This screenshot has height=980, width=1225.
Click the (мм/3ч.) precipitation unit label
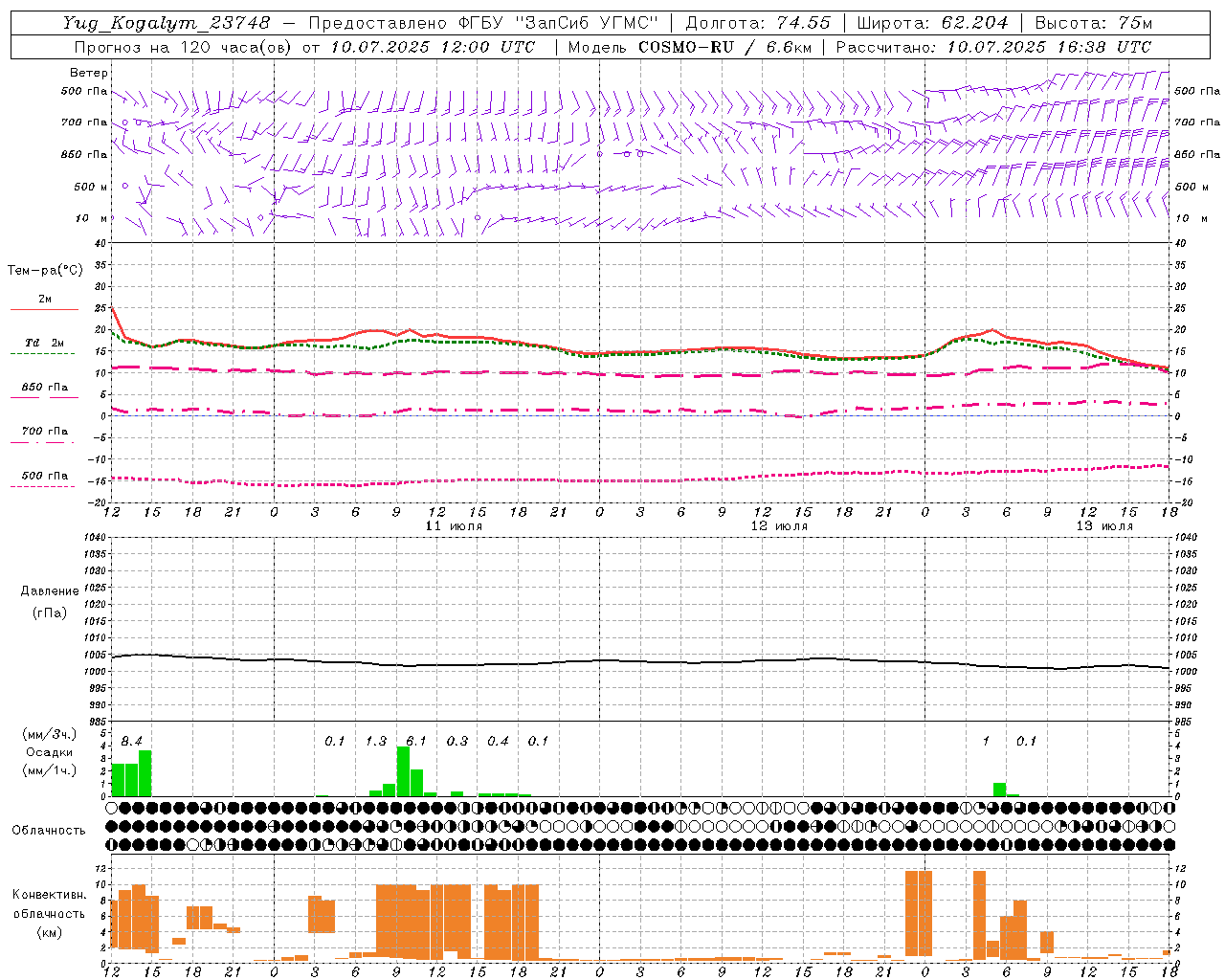[x=50, y=734]
